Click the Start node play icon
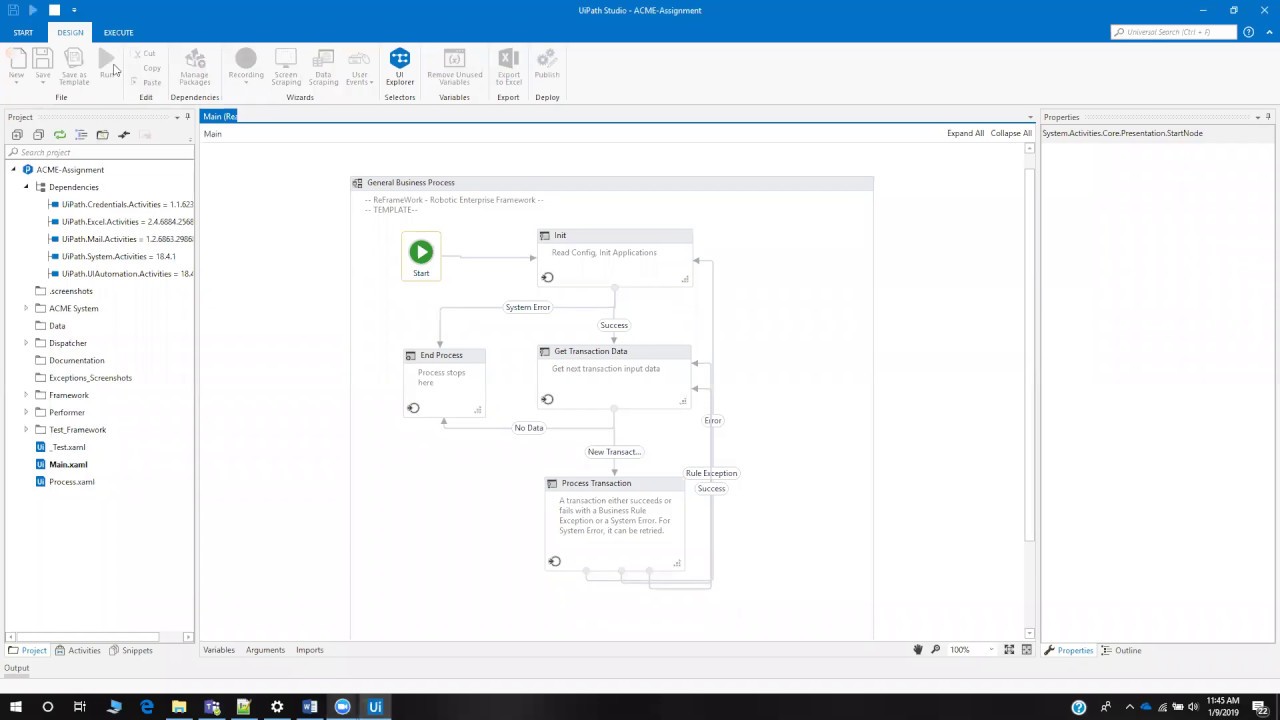 pyautogui.click(x=421, y=252)
